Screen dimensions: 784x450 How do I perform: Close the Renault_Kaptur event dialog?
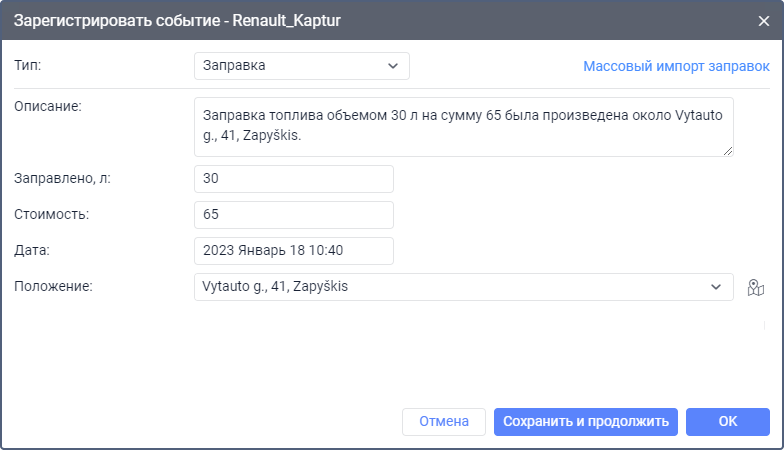[763, 21]
